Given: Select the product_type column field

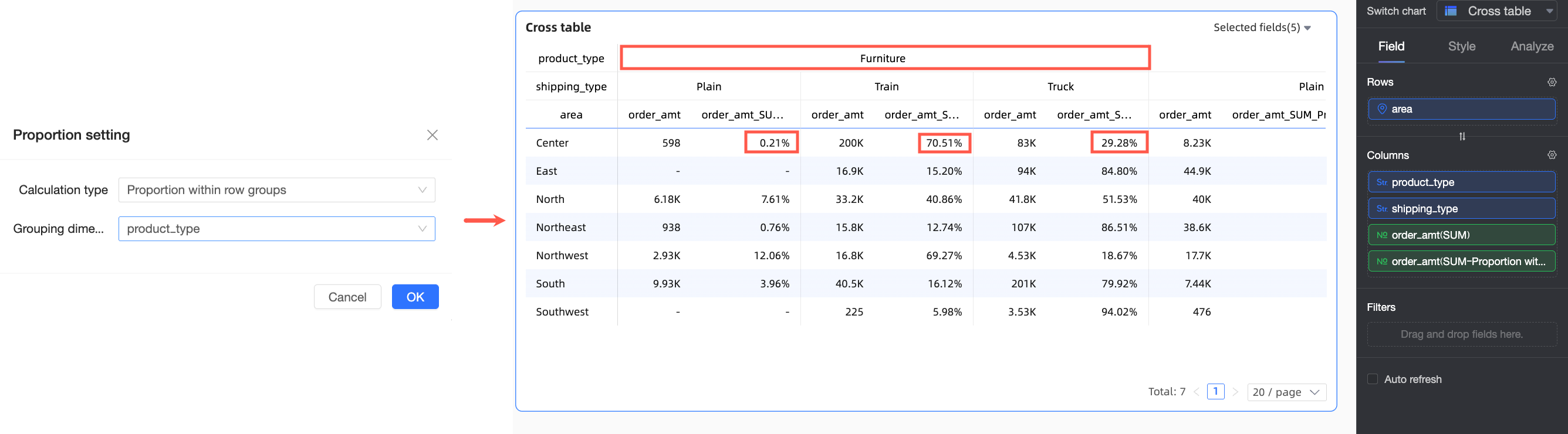Looking at the screenshot, I should point(1461,182).
